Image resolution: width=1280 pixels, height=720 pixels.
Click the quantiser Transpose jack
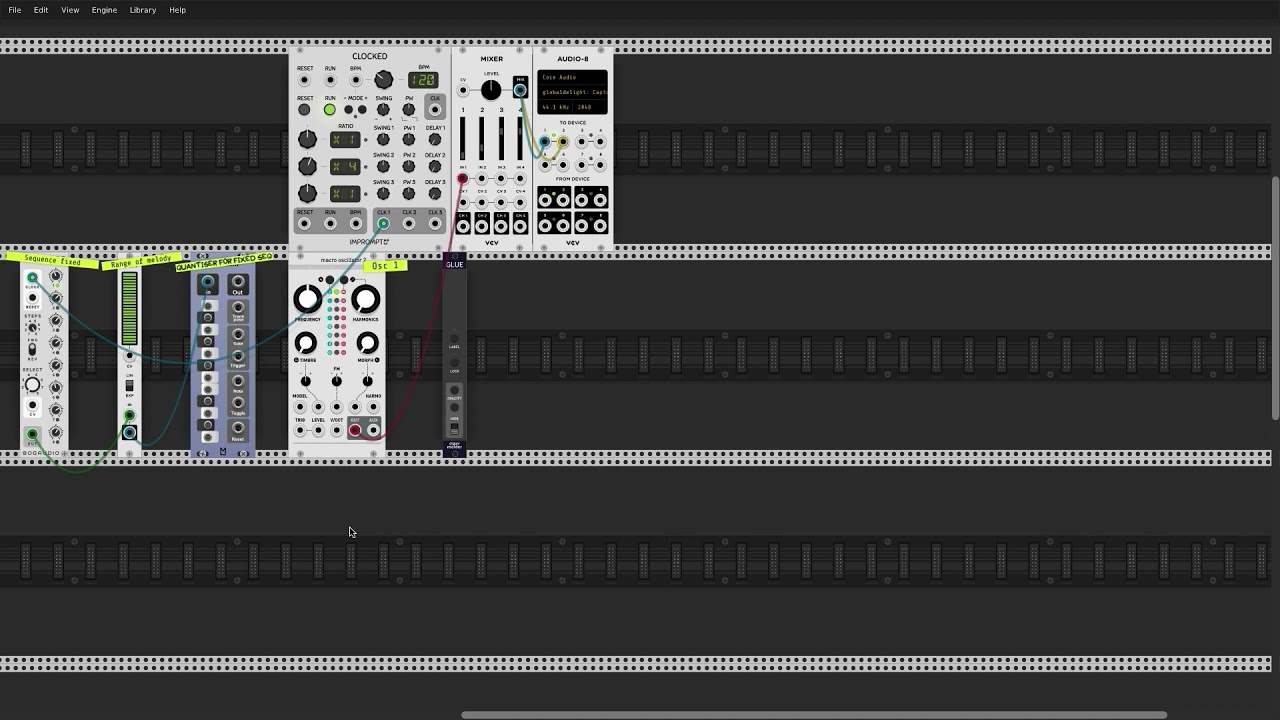click(x=238, y=307)
